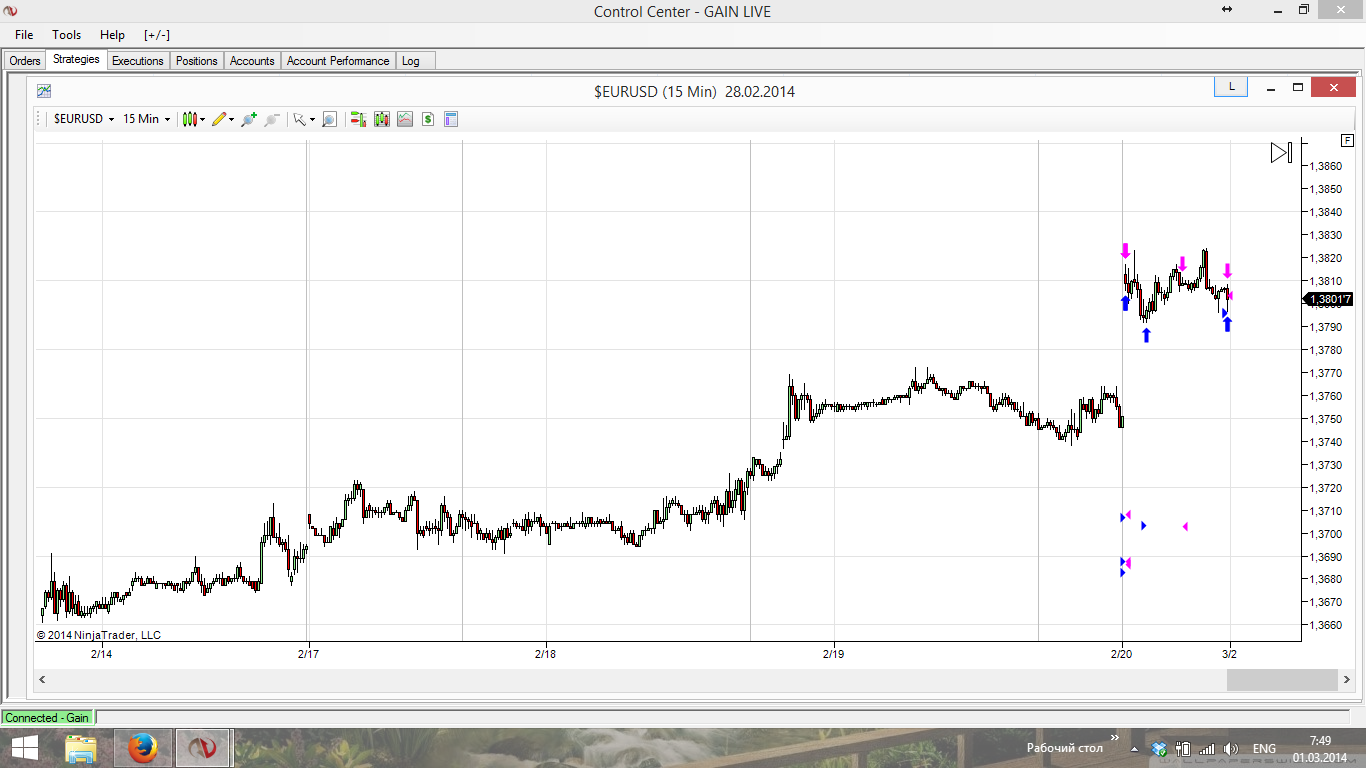Open the Tools menu
Image resolution: width=1366 pixels, height=768 pixels.
coord(67,35)
